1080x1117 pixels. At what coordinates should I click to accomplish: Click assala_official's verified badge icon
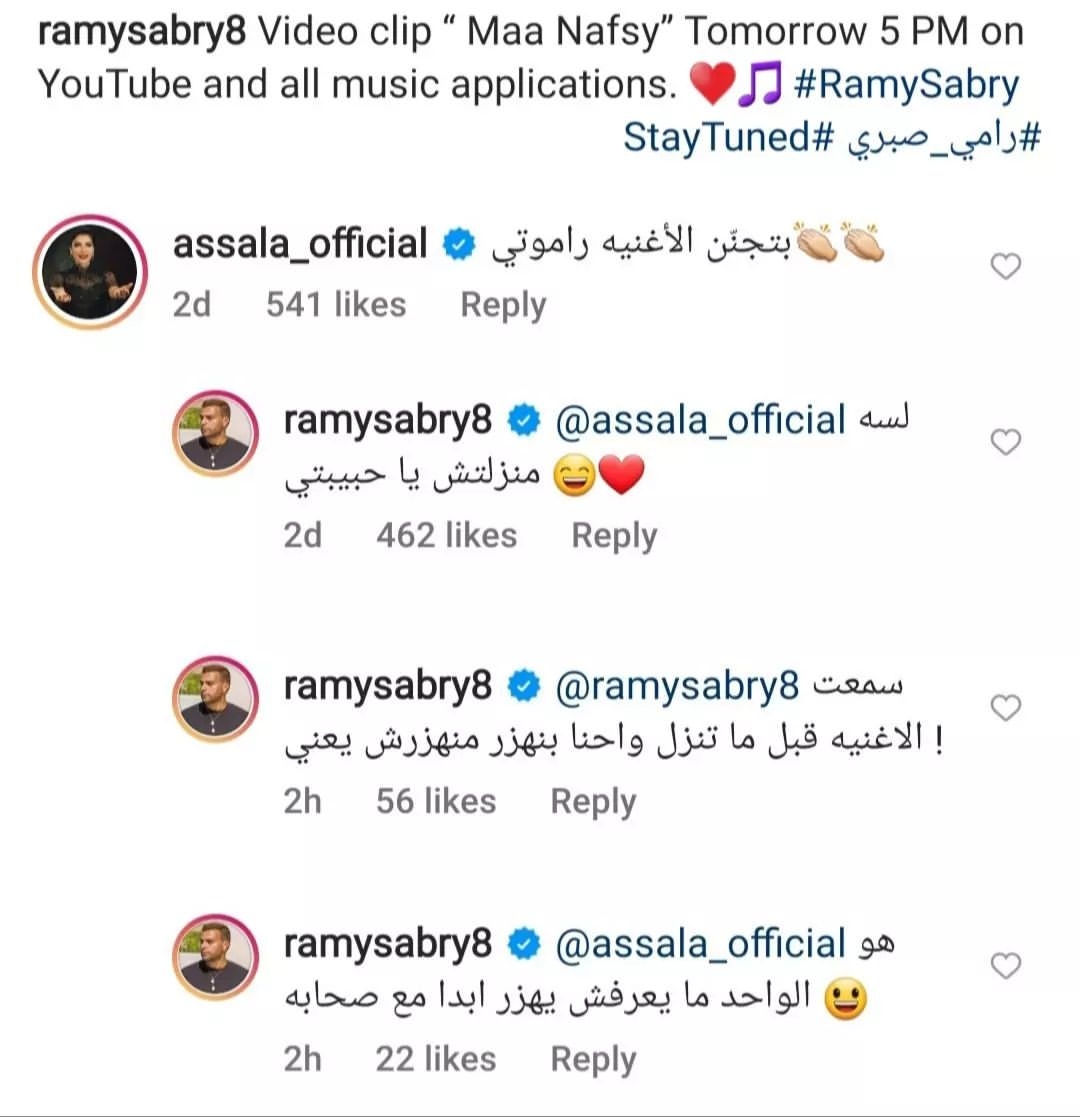(458, 243)
